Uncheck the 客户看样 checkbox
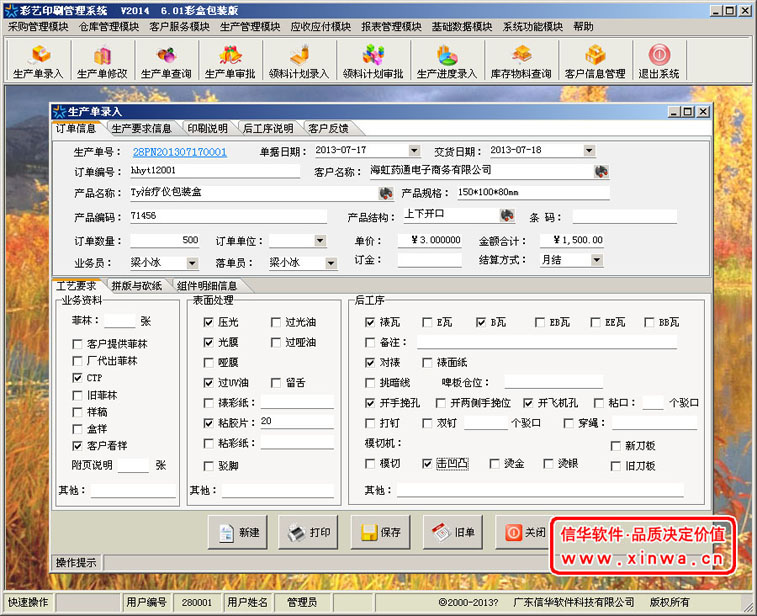757x616 pixels. [x=77, y=446]
